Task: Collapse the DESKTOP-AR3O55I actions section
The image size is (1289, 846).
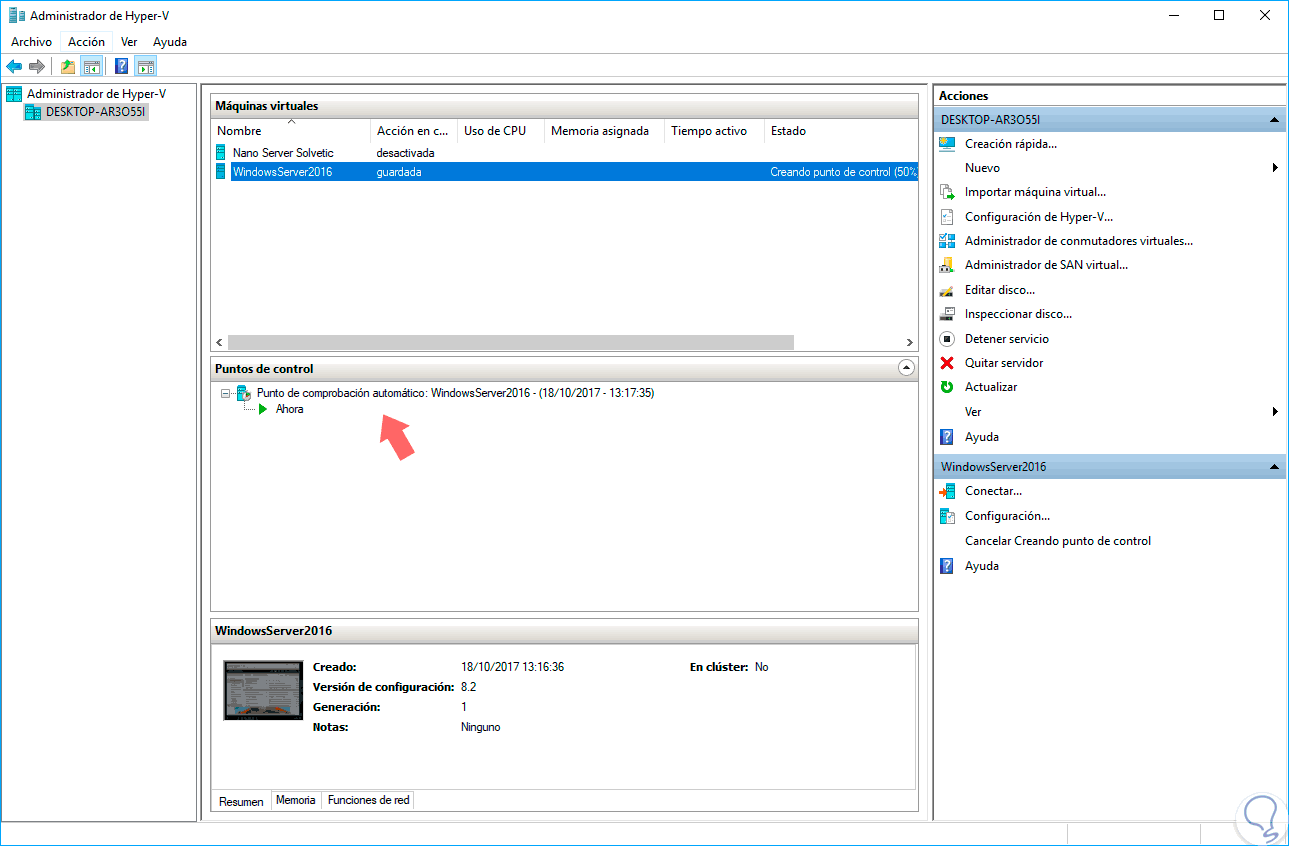Action: click(1275, 120)
